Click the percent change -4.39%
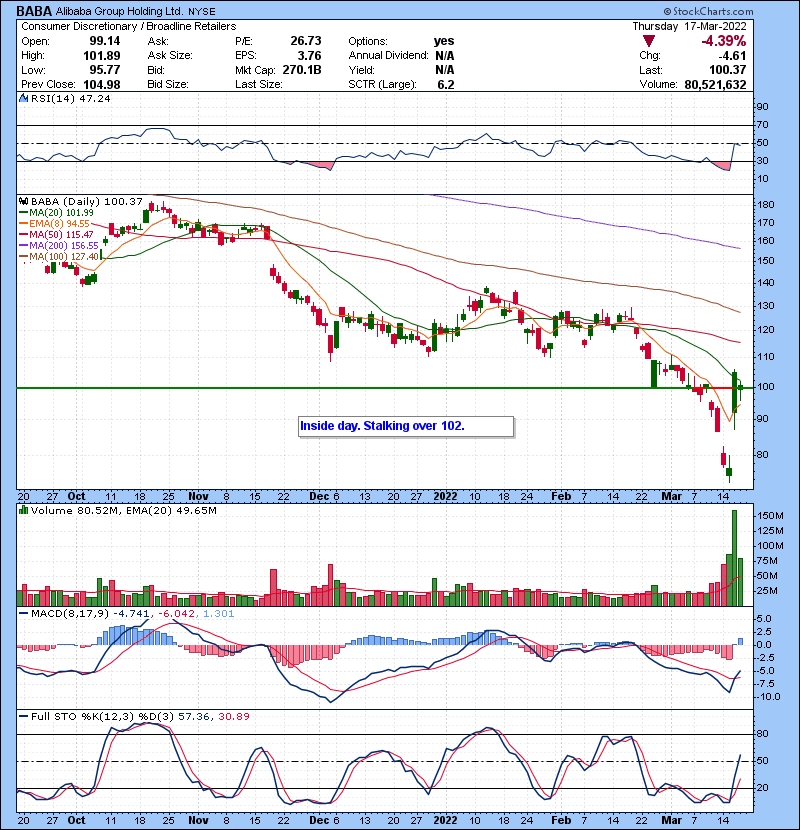The image size is (800, 830). [724, 41]
